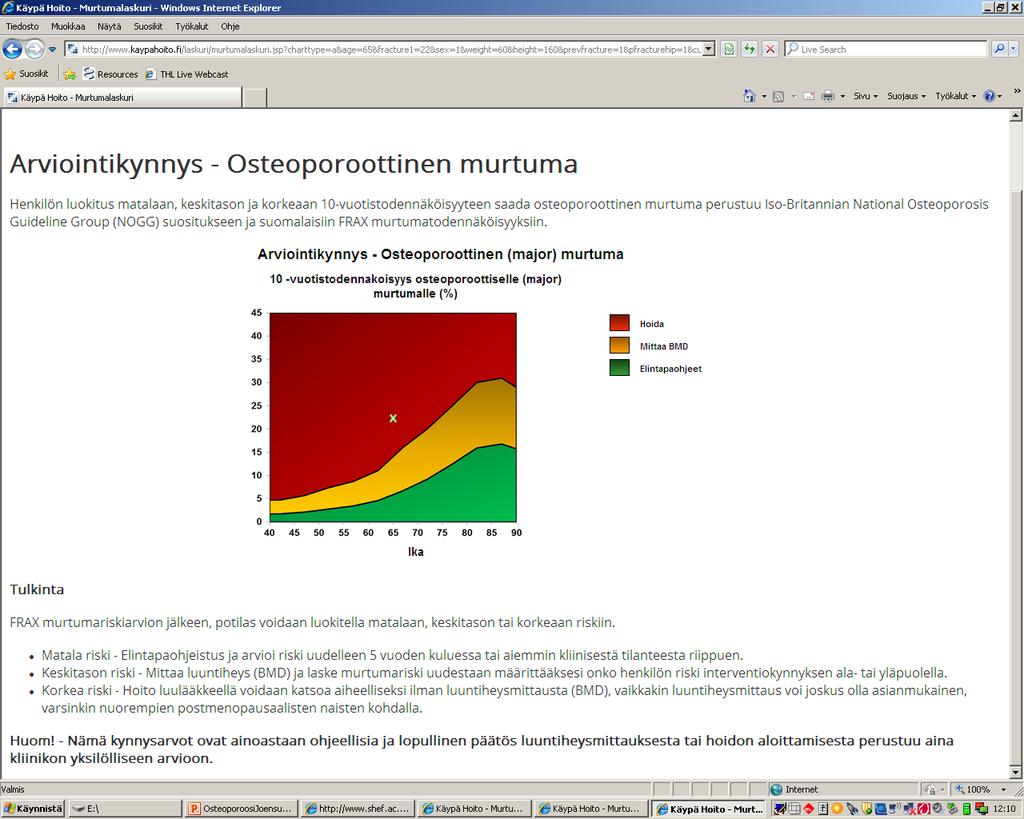The width and height of the screenshot is (1024, 819).
Task: Click the page scrollbar up arrow
Action: click(x=1016, y=116)
